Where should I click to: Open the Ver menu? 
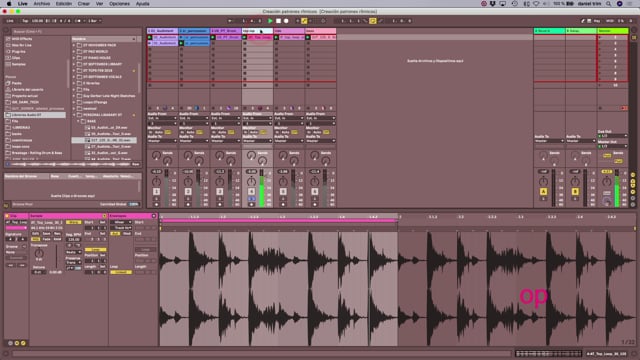(99, 4)
